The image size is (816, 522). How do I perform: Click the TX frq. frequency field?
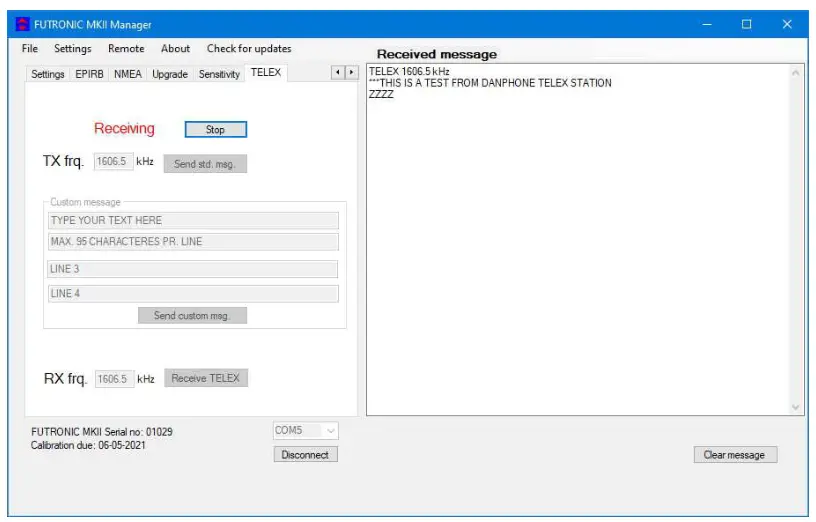coord(113,162)
